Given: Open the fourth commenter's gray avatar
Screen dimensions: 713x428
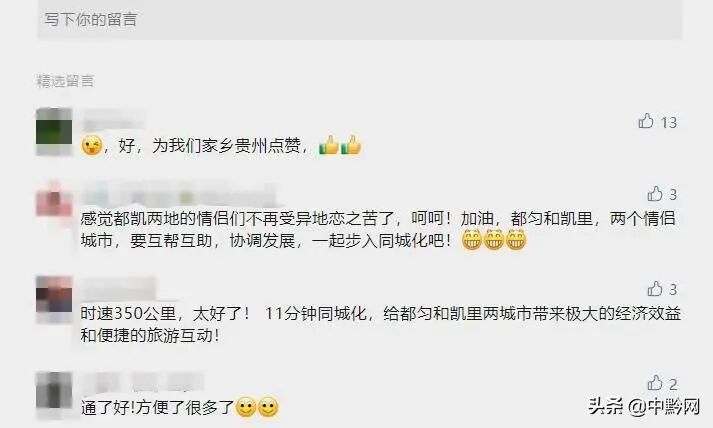Looking at the screenshot, I should pyautogui.click(x=54, y=395).
